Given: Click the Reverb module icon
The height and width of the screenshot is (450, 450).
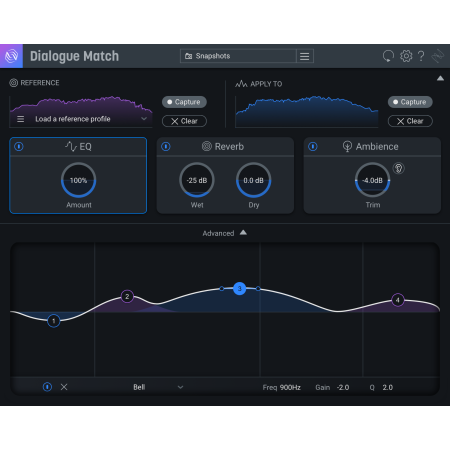Looking at the screenshot, I should coord(207,146).
